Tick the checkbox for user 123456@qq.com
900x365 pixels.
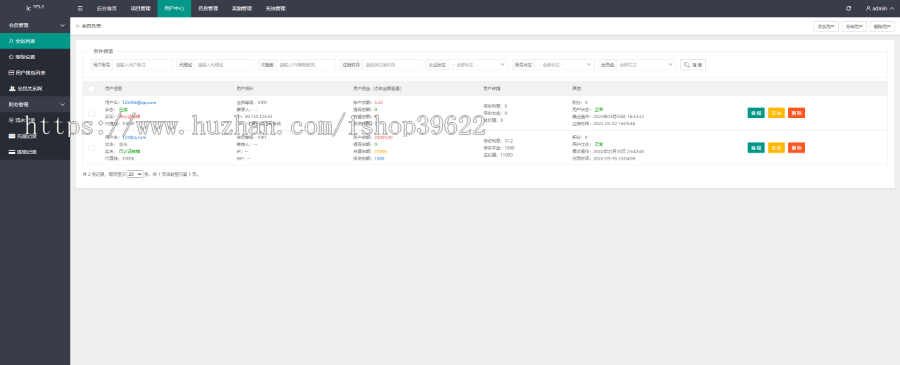point(91,113)
